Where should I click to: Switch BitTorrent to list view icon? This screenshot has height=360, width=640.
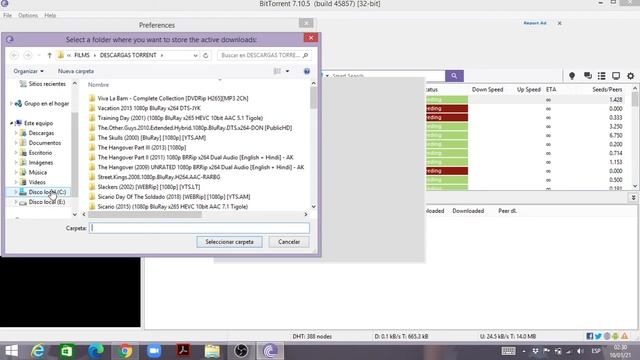tap(602, 76)
